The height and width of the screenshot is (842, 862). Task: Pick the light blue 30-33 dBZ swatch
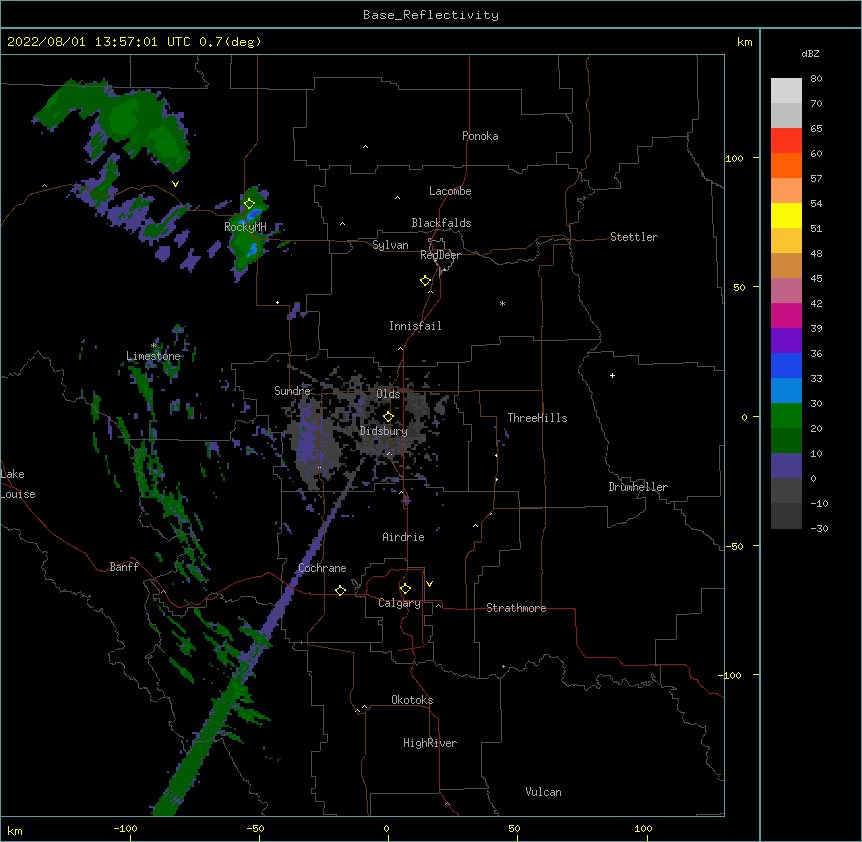coord(786,390)
